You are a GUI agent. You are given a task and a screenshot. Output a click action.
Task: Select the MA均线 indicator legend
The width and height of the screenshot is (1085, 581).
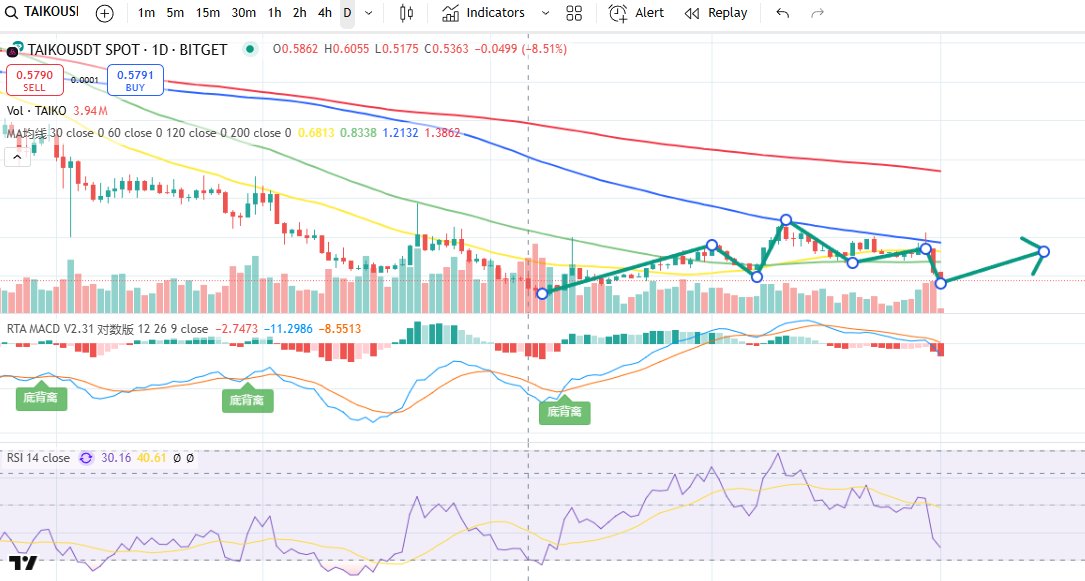tap(149, 133)
